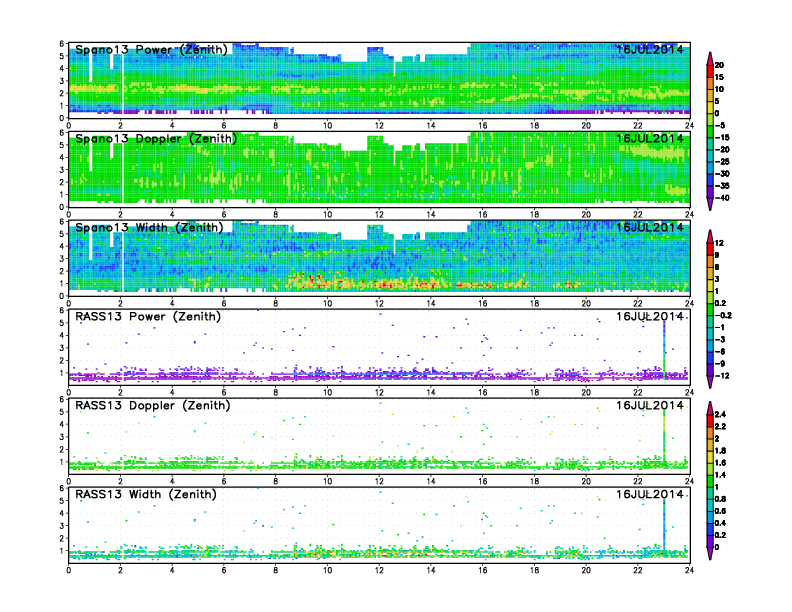Click the 'Spano13 Doppler (Zenith)' panel title
792x612 pixels.
(156, 139)
